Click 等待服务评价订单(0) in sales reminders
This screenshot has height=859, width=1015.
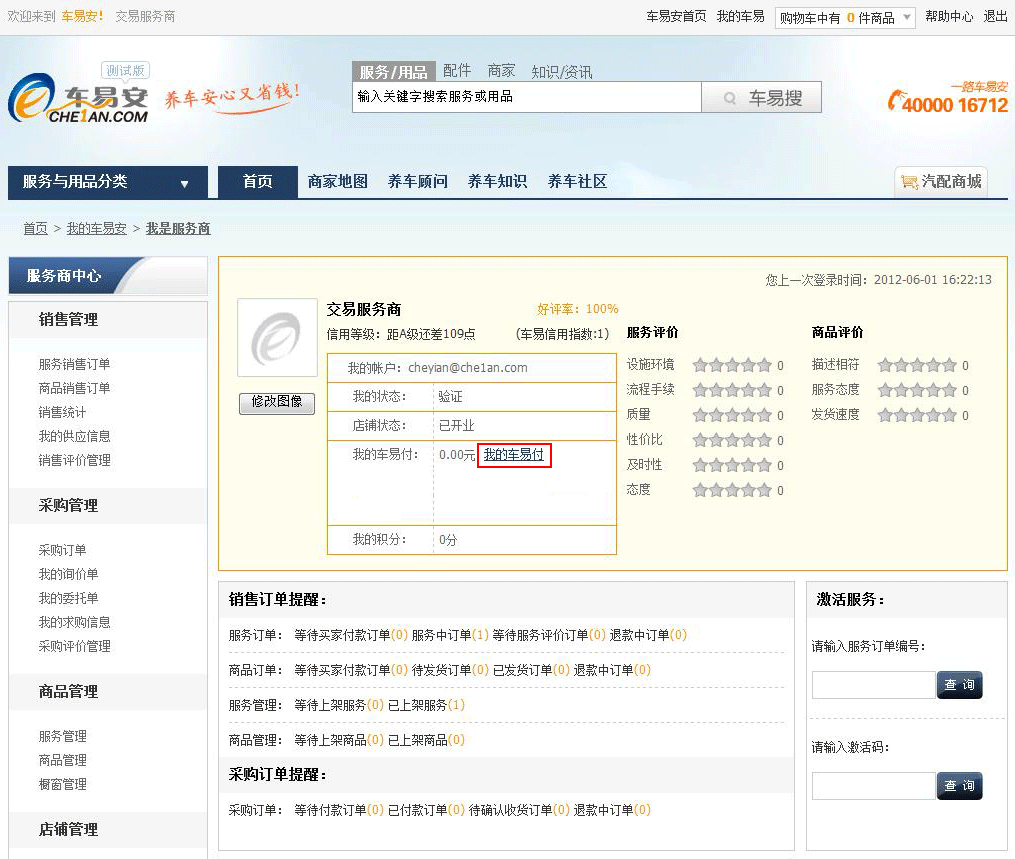(549, 635)
